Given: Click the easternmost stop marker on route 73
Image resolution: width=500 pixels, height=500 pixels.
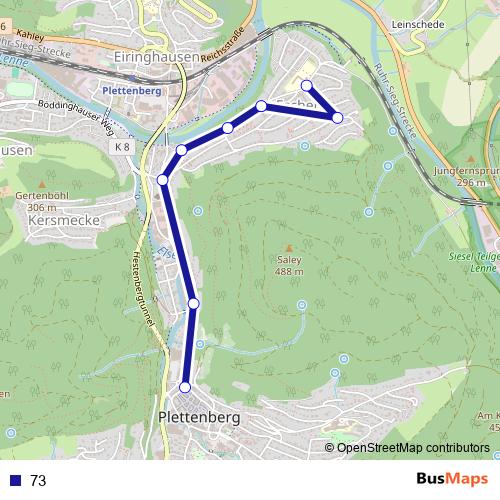Looking at the screenshot, I should pyautogui.click(x=337, y=118).
